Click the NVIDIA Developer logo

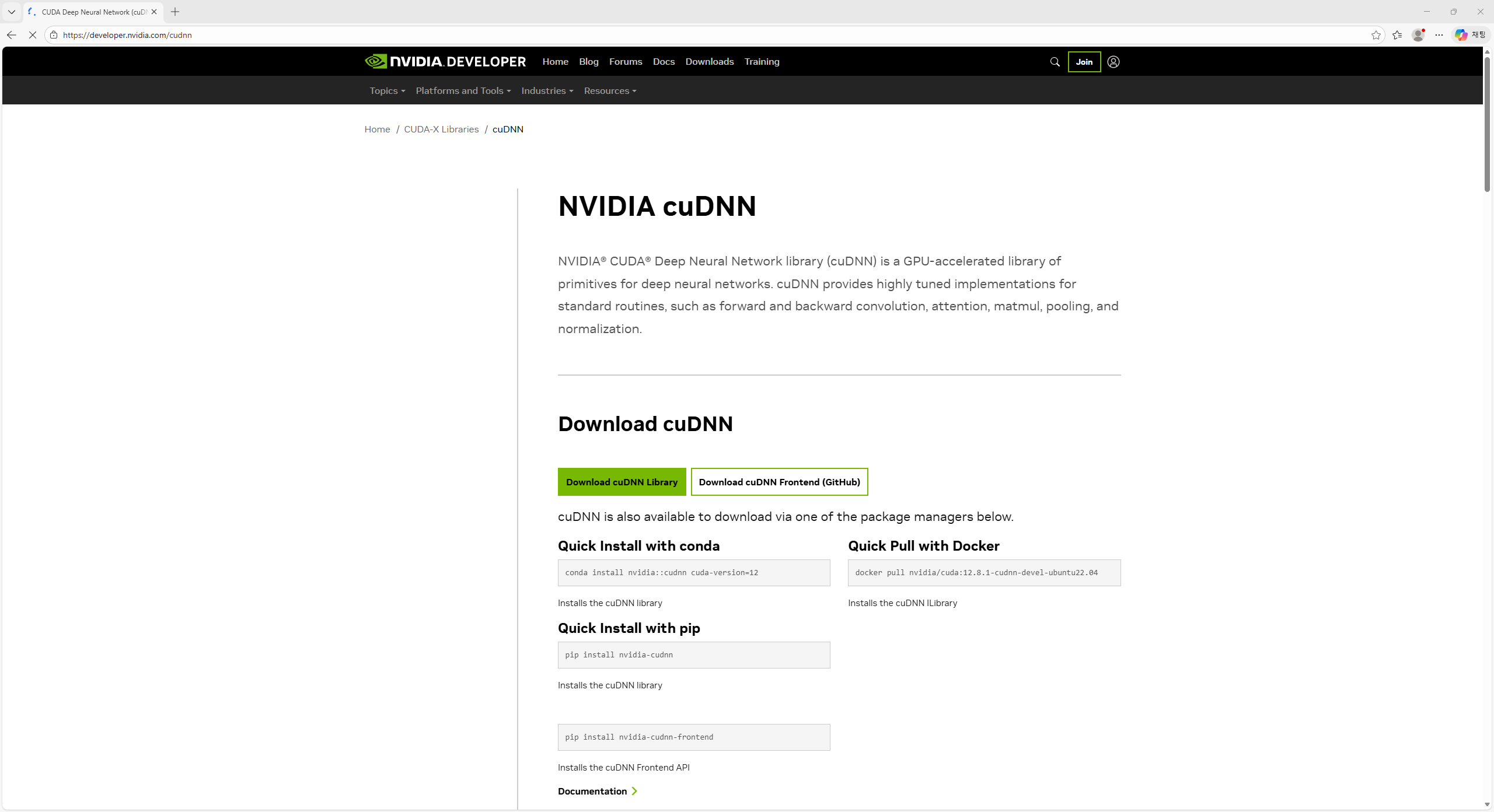[444, 61]
